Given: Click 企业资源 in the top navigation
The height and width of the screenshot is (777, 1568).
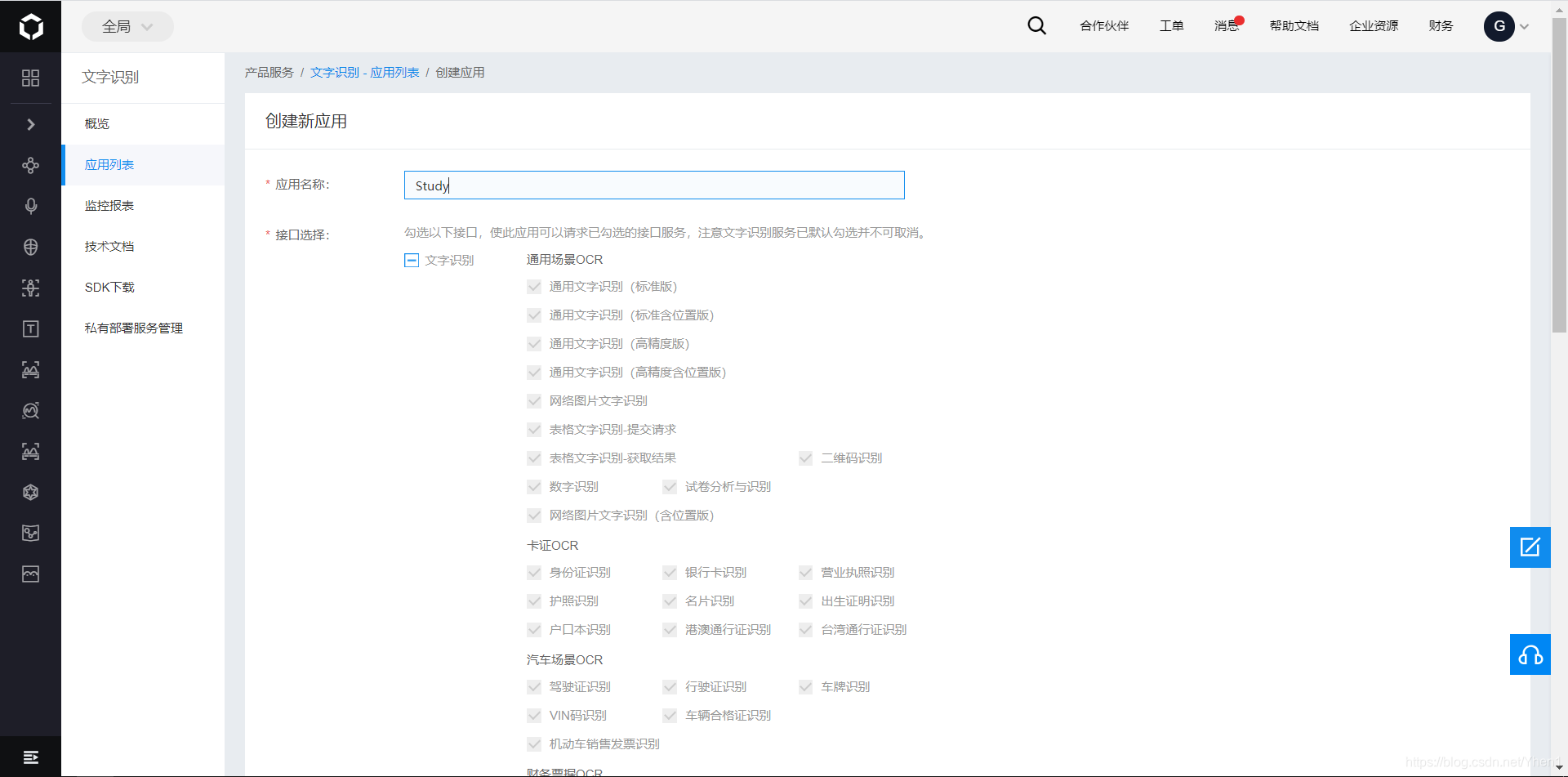Looking at the screenshot, I should tap(1374, 26).
